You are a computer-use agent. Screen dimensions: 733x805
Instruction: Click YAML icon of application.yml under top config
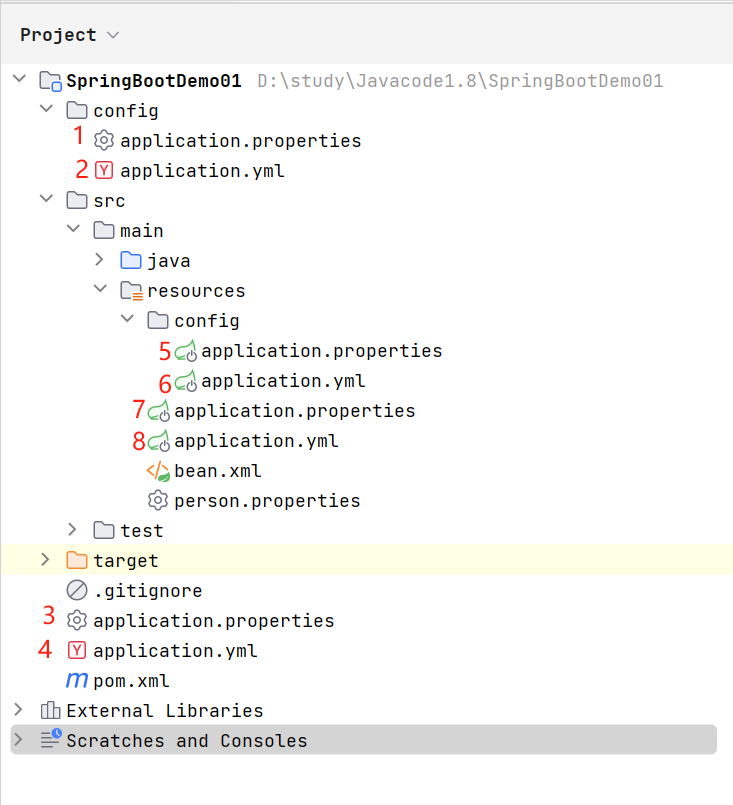[x=104, y=170]
